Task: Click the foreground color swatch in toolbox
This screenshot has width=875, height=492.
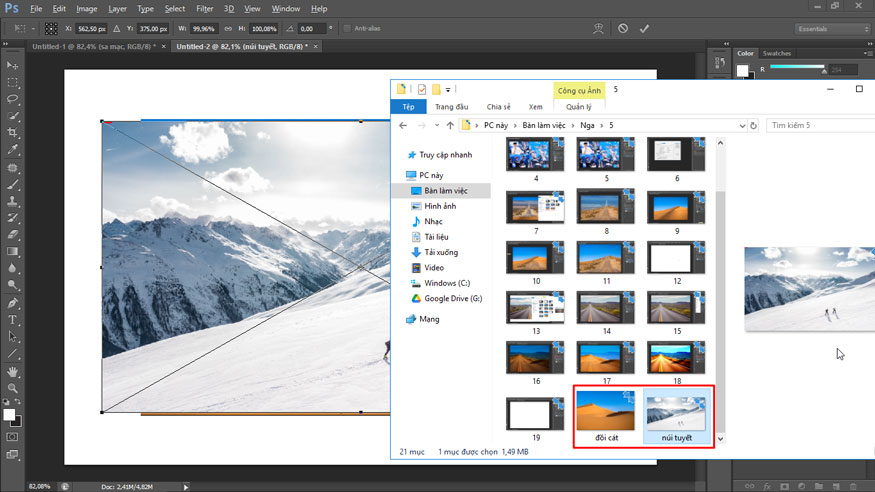Action: tap(9, 414)
